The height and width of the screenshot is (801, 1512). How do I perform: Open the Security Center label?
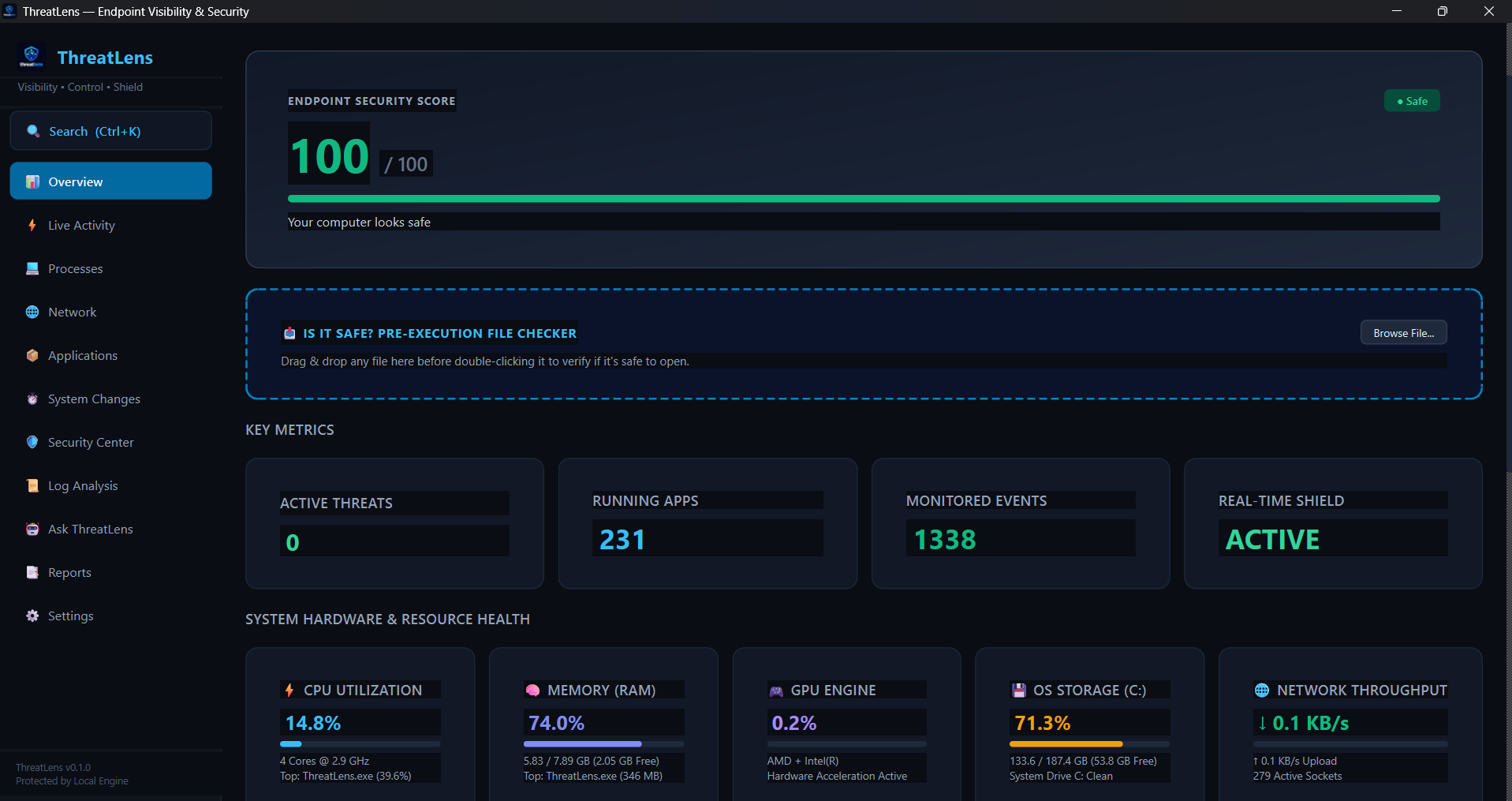tap(91, 442)
